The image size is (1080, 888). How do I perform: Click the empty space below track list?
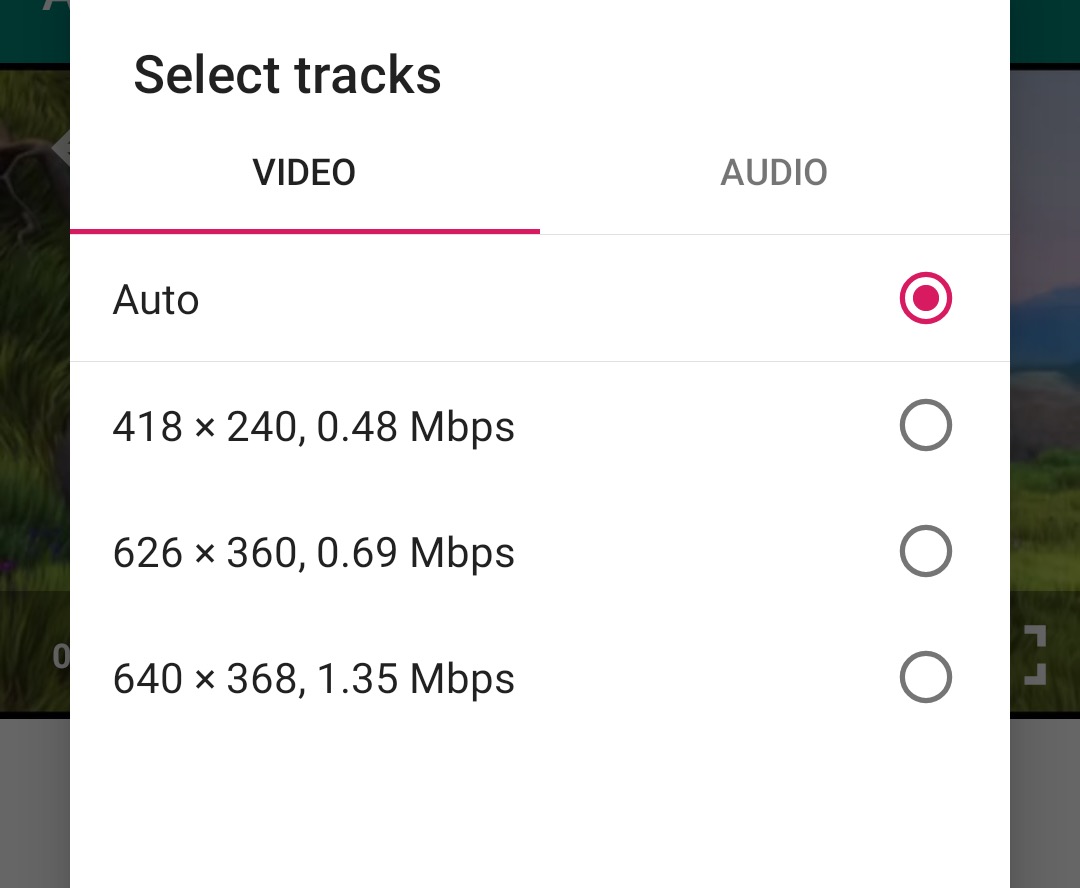tap(540, 800)
